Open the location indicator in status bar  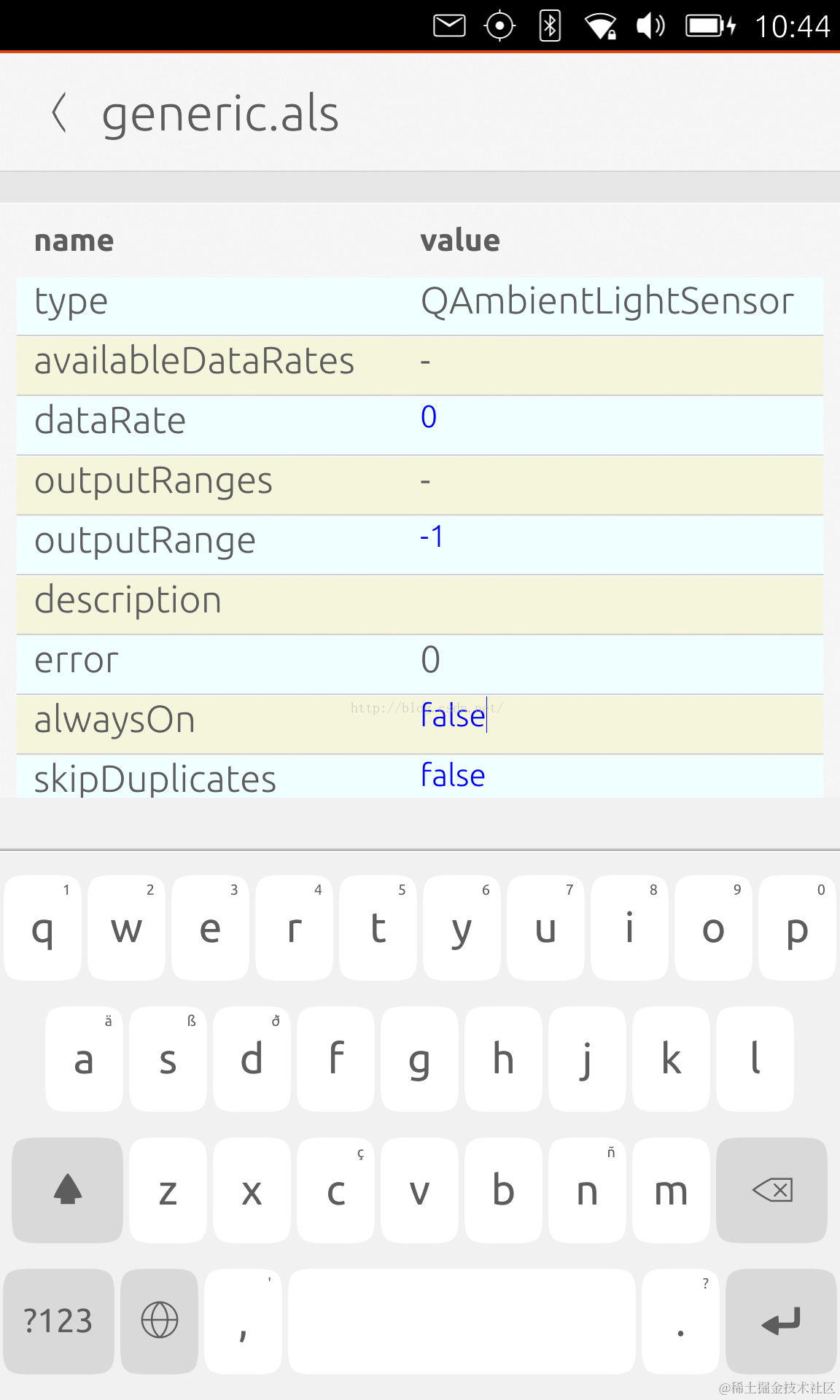[x=499, y=26]
